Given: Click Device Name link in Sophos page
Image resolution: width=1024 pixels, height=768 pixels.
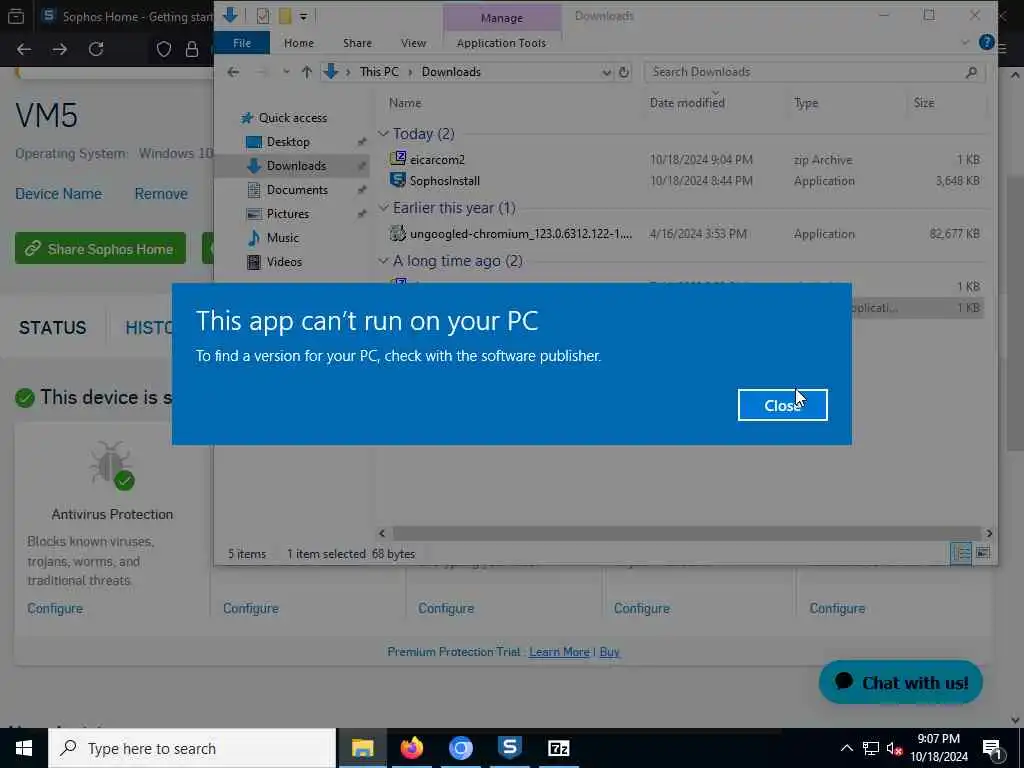Looking at the screenshot, I should pos(58,194).
